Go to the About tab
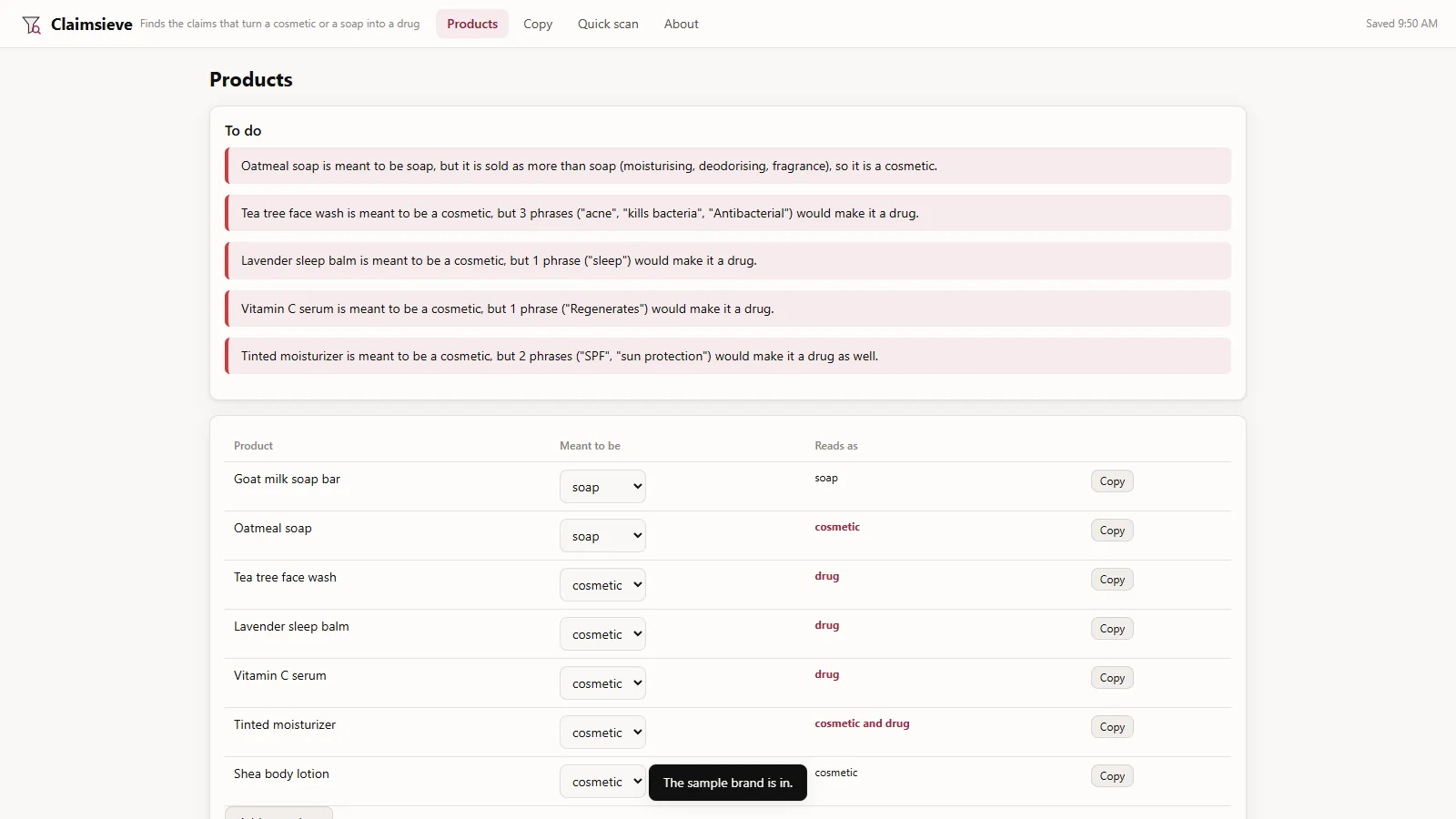Viewport: 1456px width, 819px height. pyautogui.click(x=682, y=24)
